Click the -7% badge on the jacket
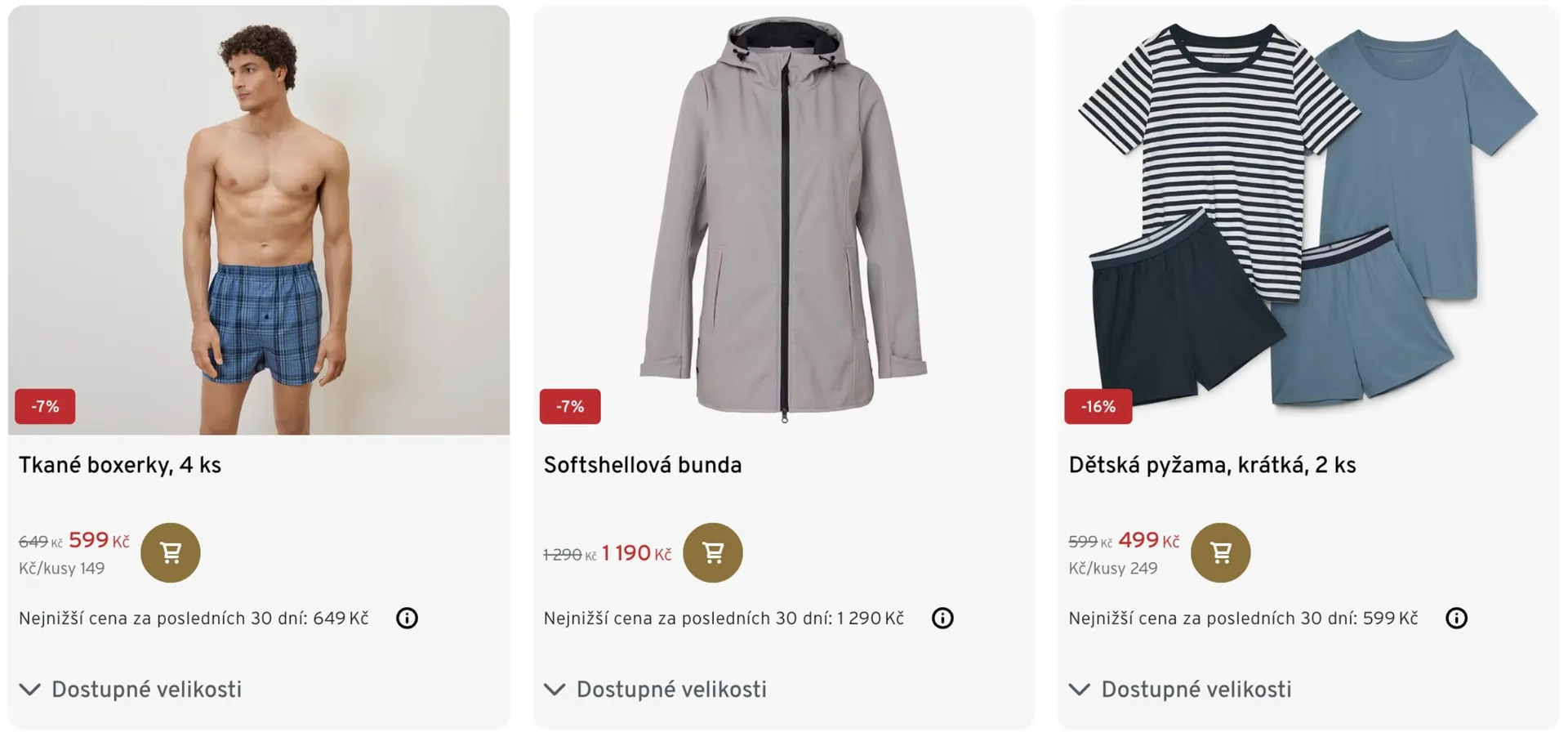 (570, 406)
